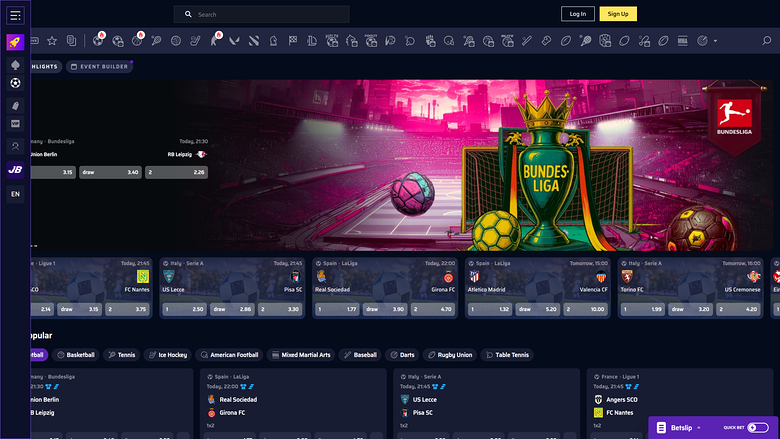
Task: Select the Rugby Union popular tab
Action: point(450,355)
